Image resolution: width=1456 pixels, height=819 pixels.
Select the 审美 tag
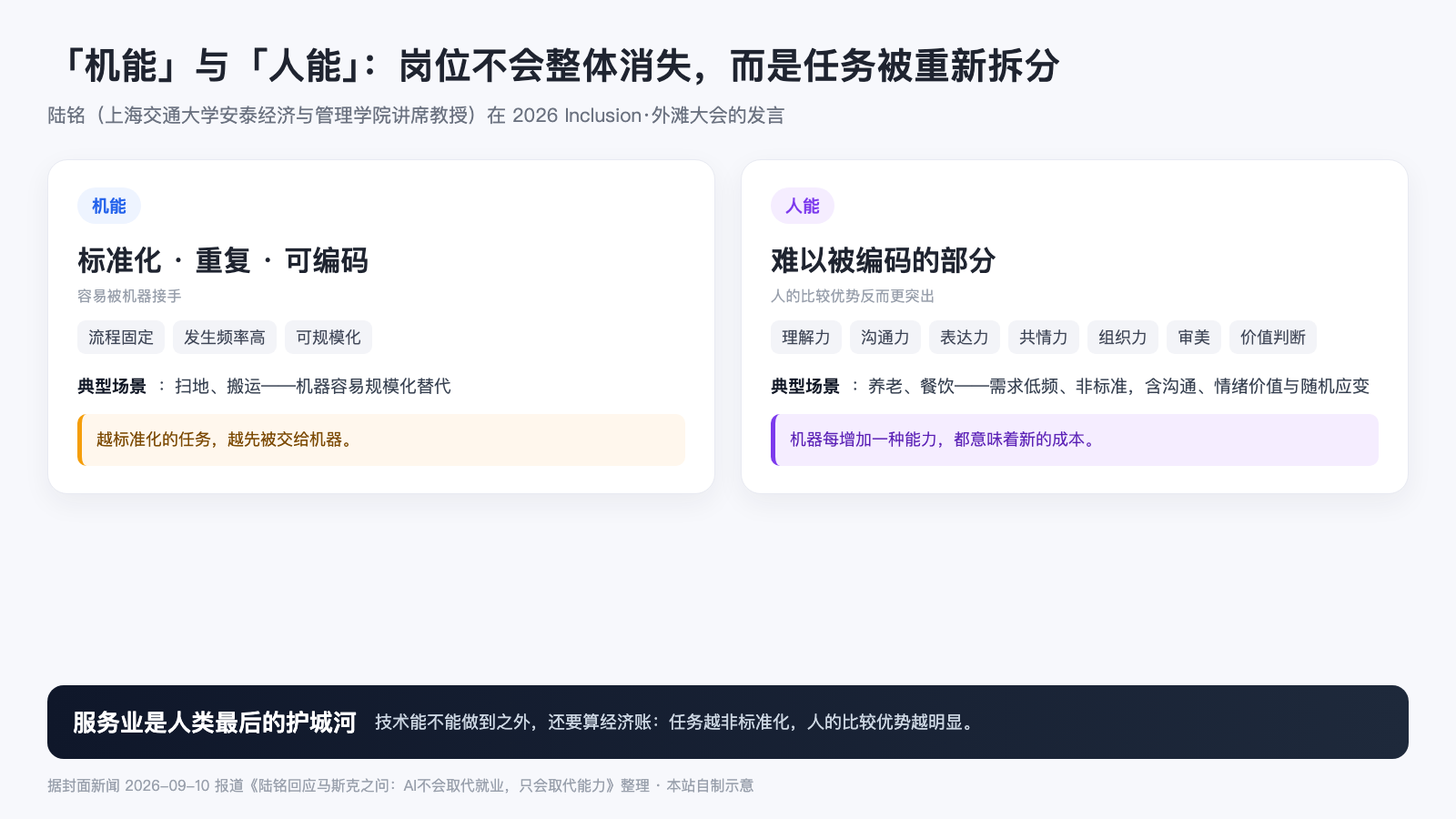click(x=1194, y=338)
